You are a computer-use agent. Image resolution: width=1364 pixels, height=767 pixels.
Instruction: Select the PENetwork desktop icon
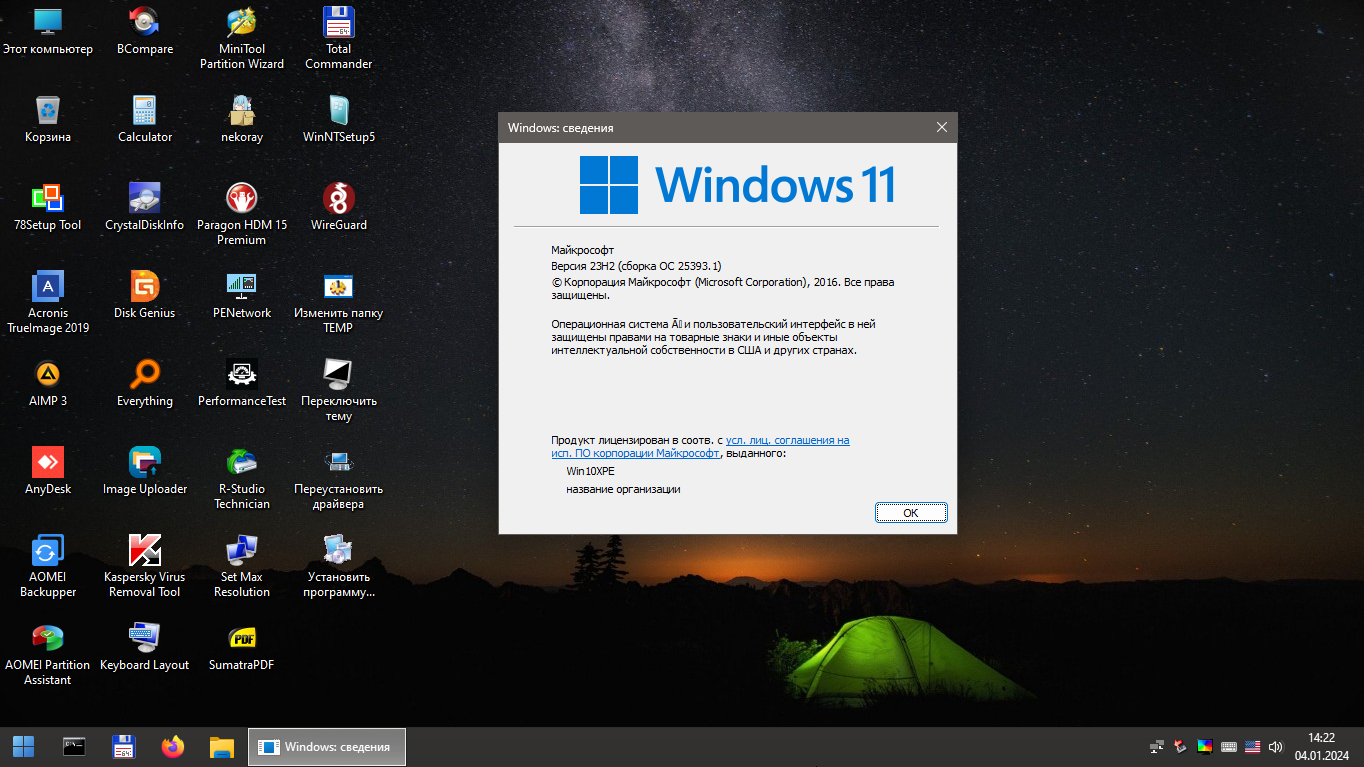[x=241, y=296]
